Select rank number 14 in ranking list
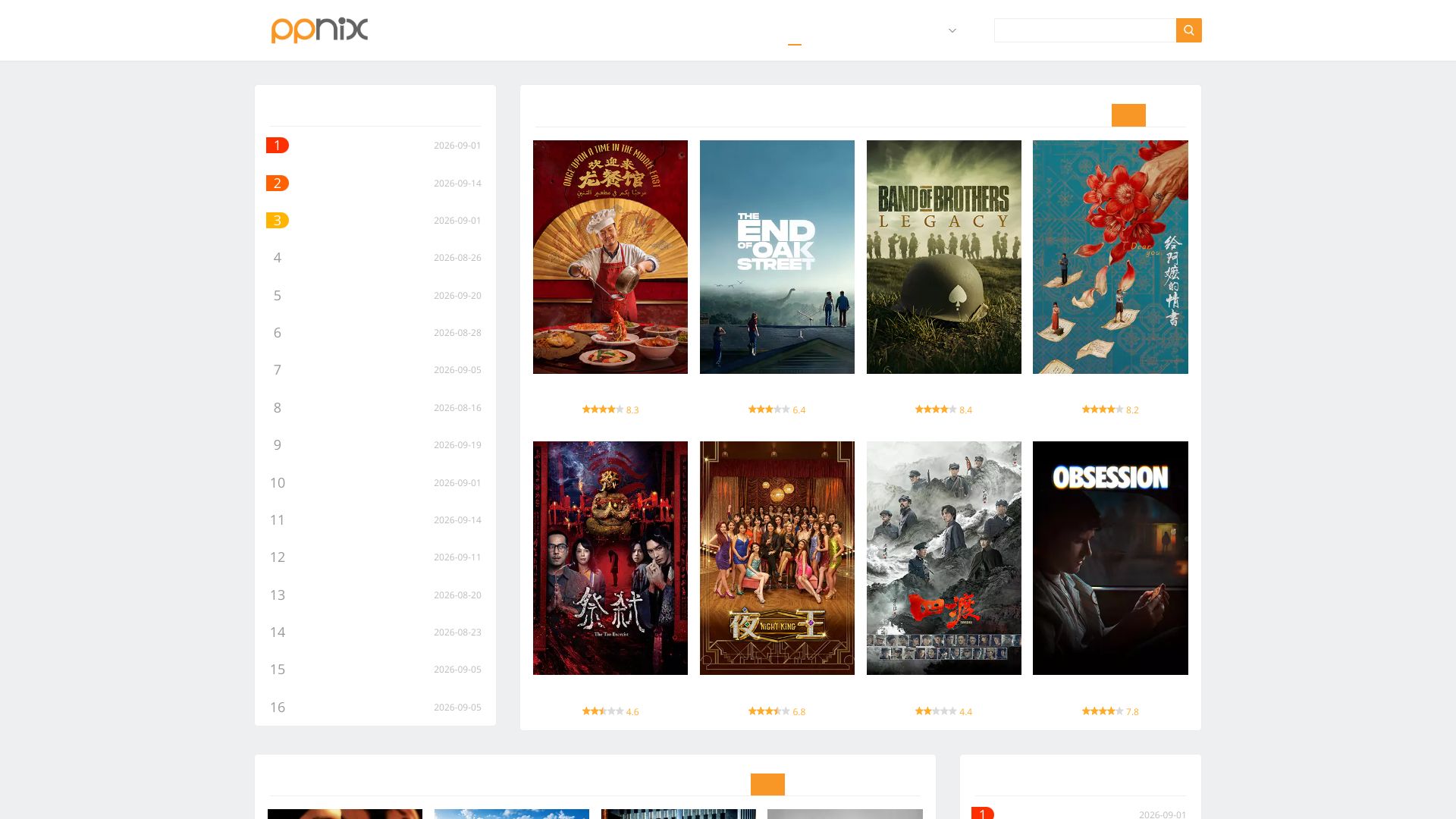 point(278,632)
